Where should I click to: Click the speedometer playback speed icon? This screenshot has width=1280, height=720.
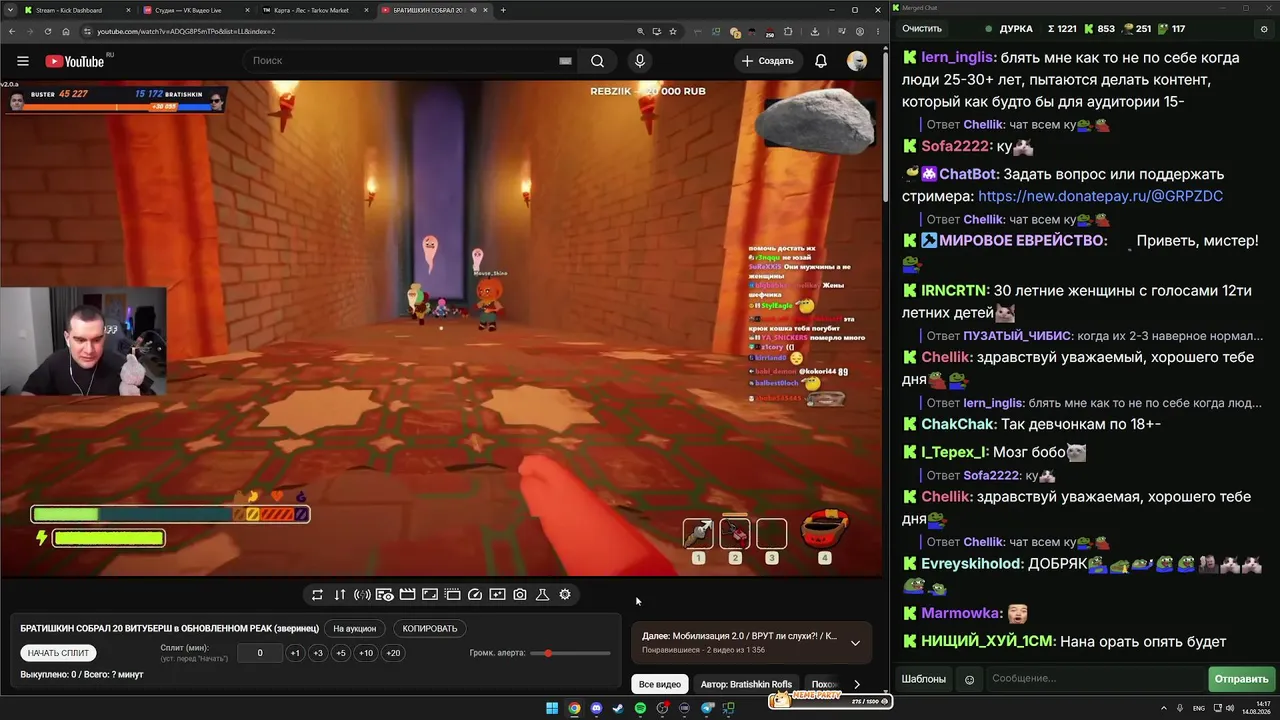(475, 594)
